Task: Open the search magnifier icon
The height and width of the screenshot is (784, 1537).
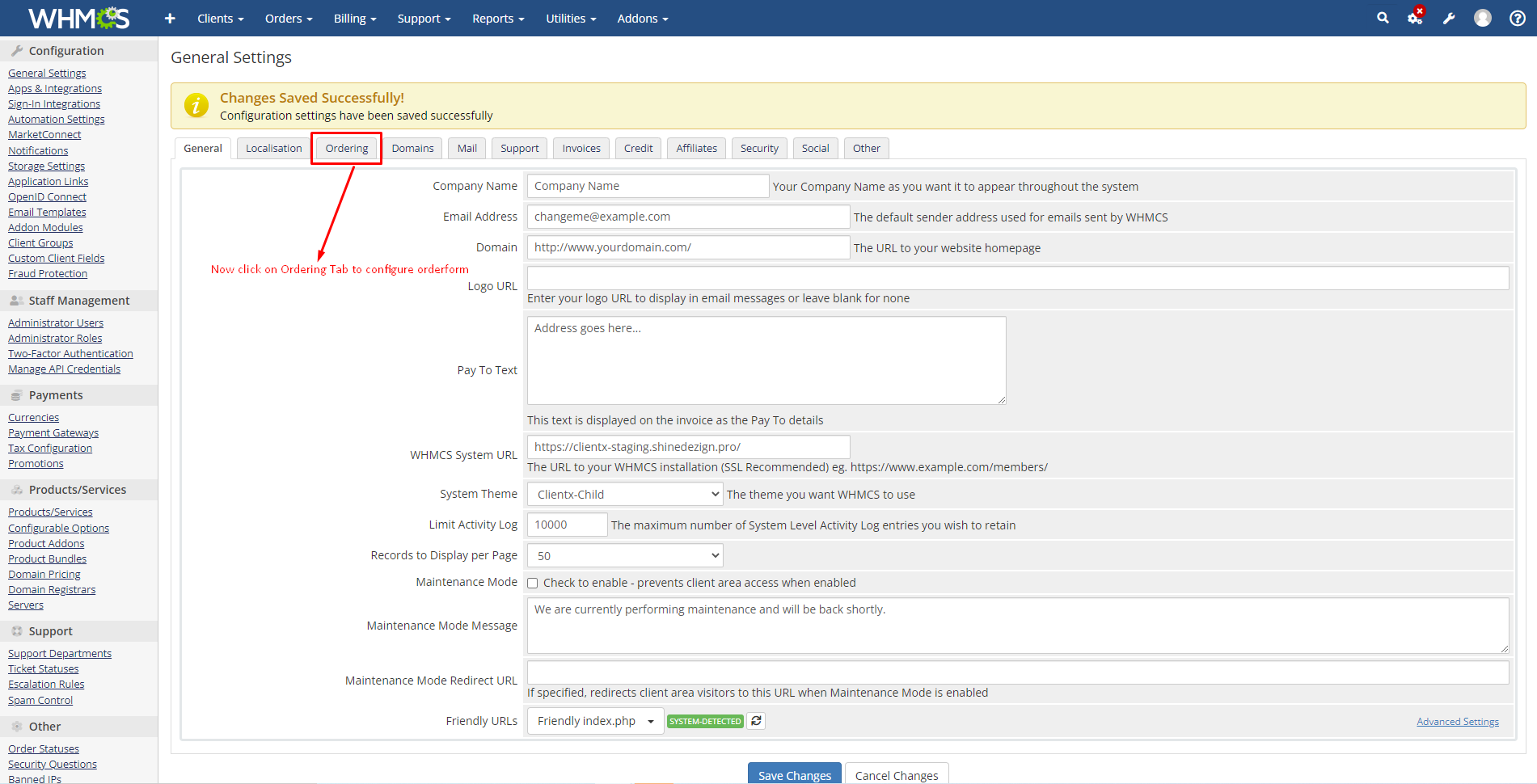Action: pyautogui.click(x=1383, y=18)
